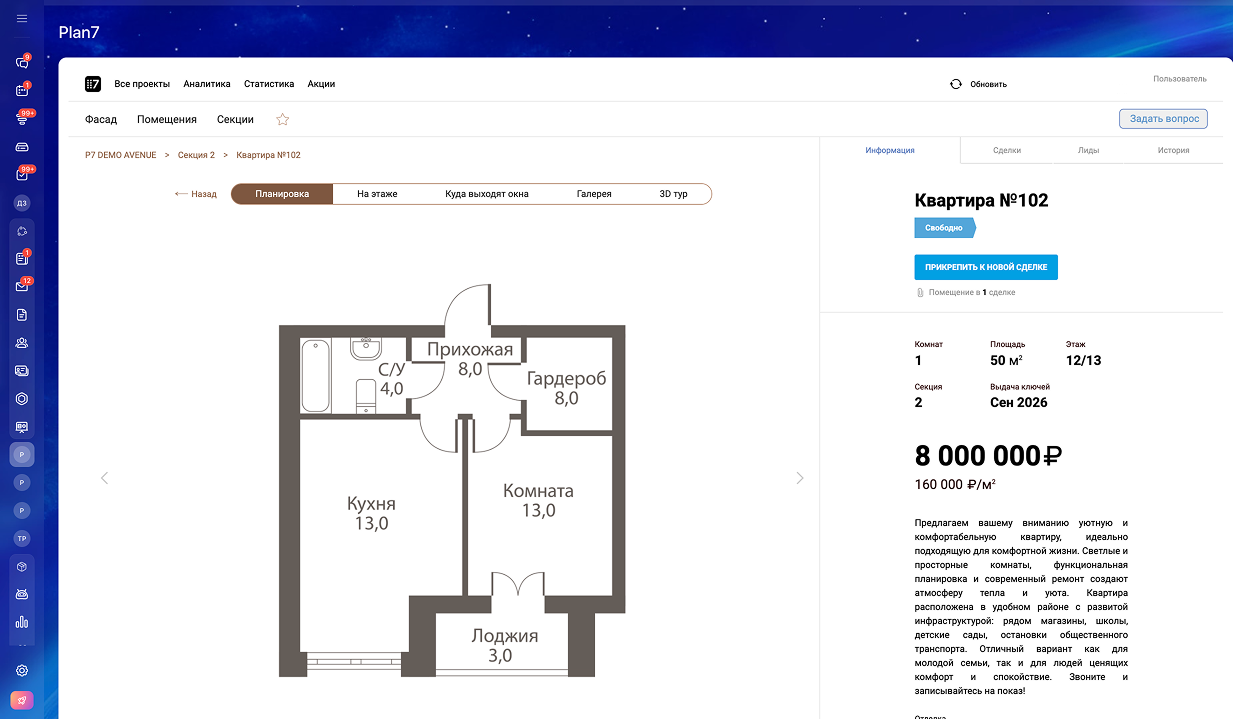
Task: Click the Квартира №102 heading
Action: (981, 201)
